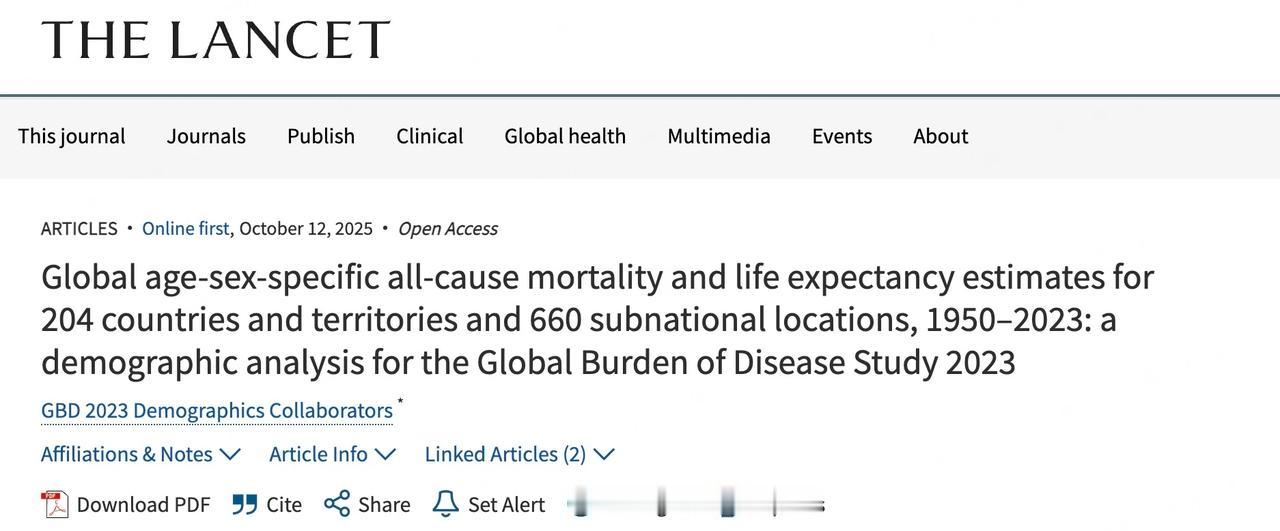Open the Global health menu
This screenshot has width=1280, height=531.
tap(565, 136)
